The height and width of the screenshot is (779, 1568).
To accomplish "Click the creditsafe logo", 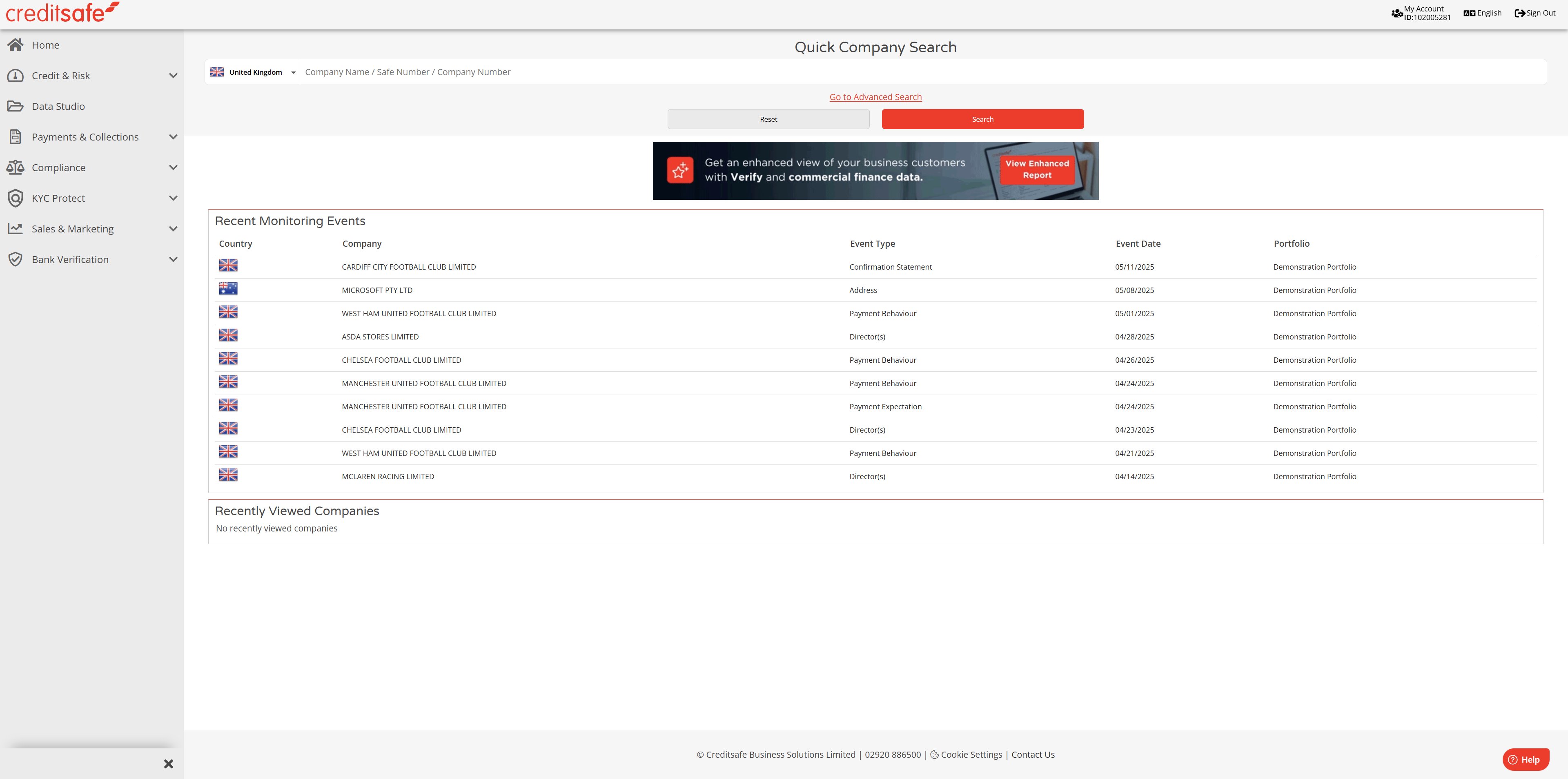I will [62, 12].
